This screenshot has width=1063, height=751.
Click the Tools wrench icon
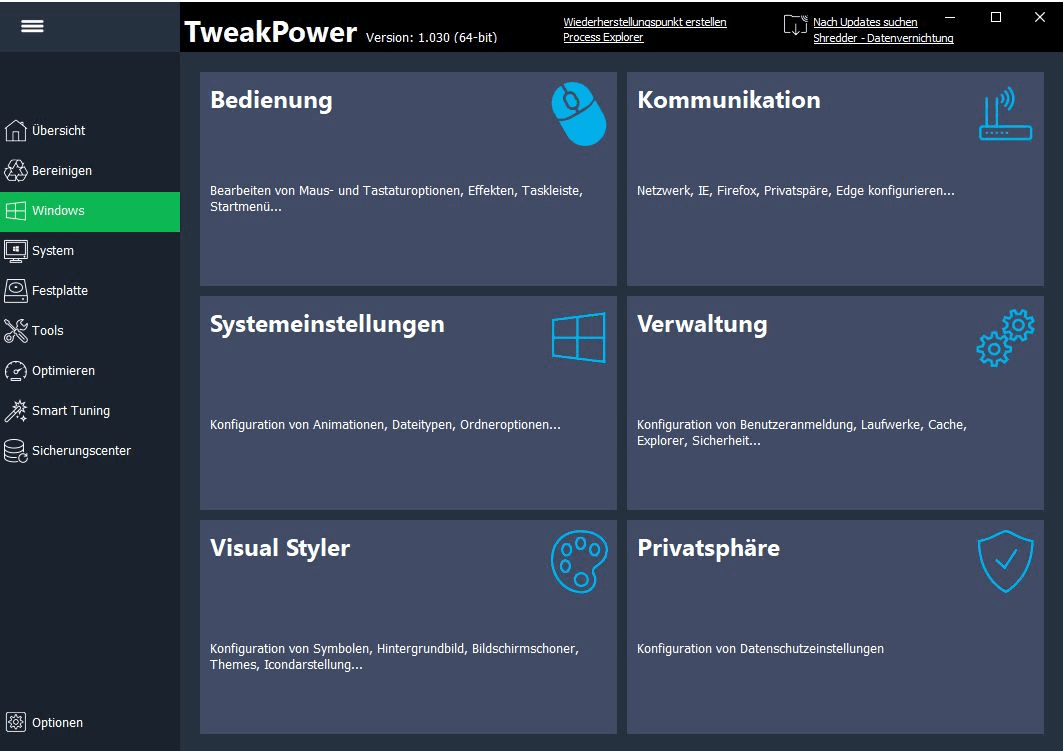tap(16, 331)
